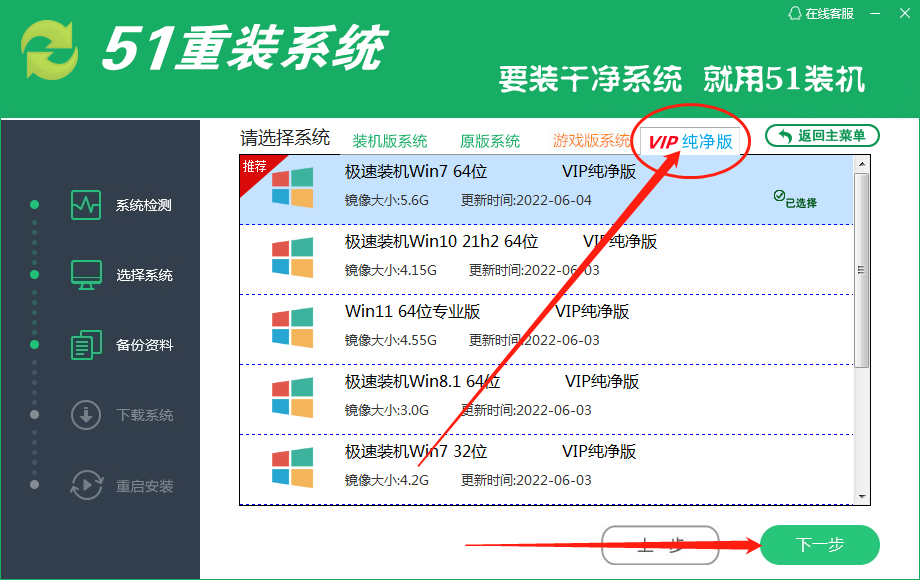Switch to the 装机版系统 tab

coord(390,141)
